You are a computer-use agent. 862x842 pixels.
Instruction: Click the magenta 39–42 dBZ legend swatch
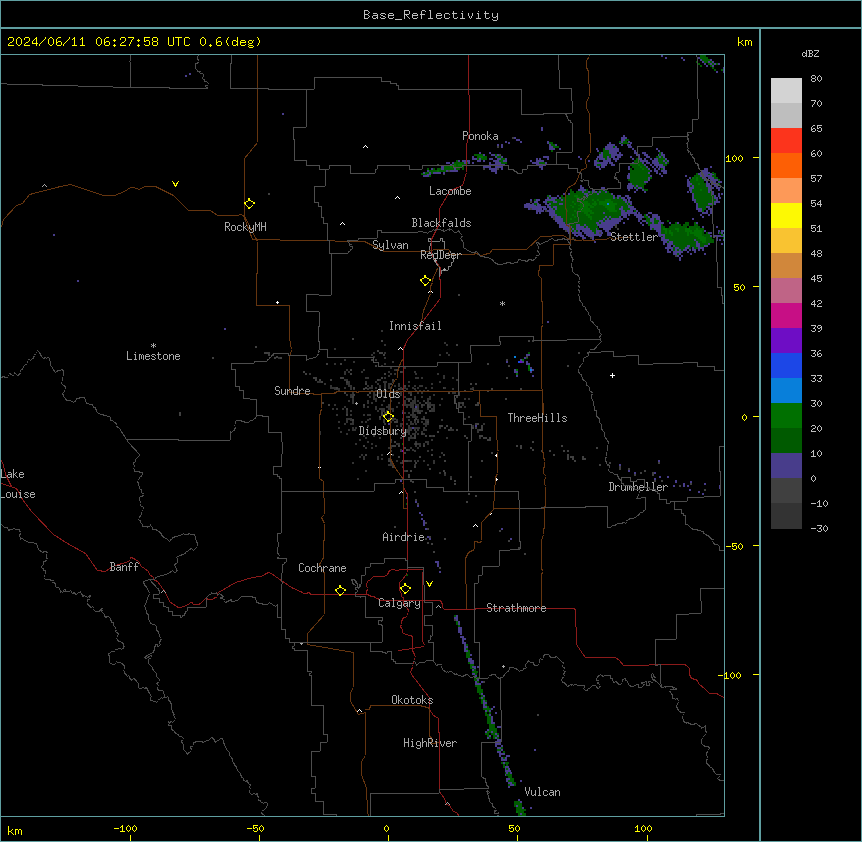(x=786, y=315)
